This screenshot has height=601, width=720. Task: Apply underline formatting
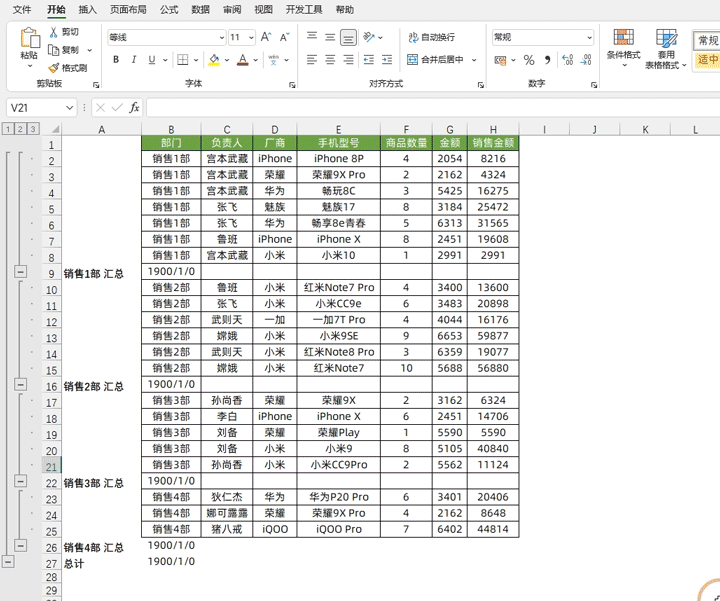tap(152, 60)
